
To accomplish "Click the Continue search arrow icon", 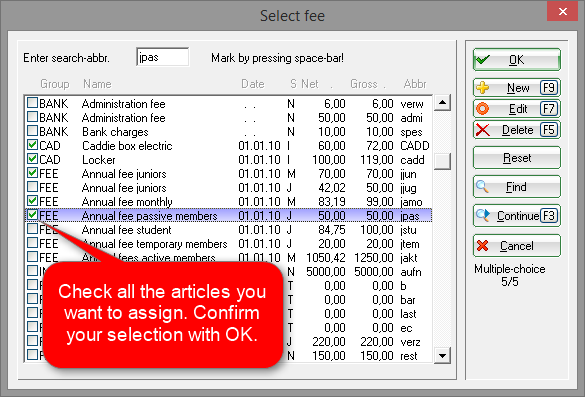I will point(483,215).
